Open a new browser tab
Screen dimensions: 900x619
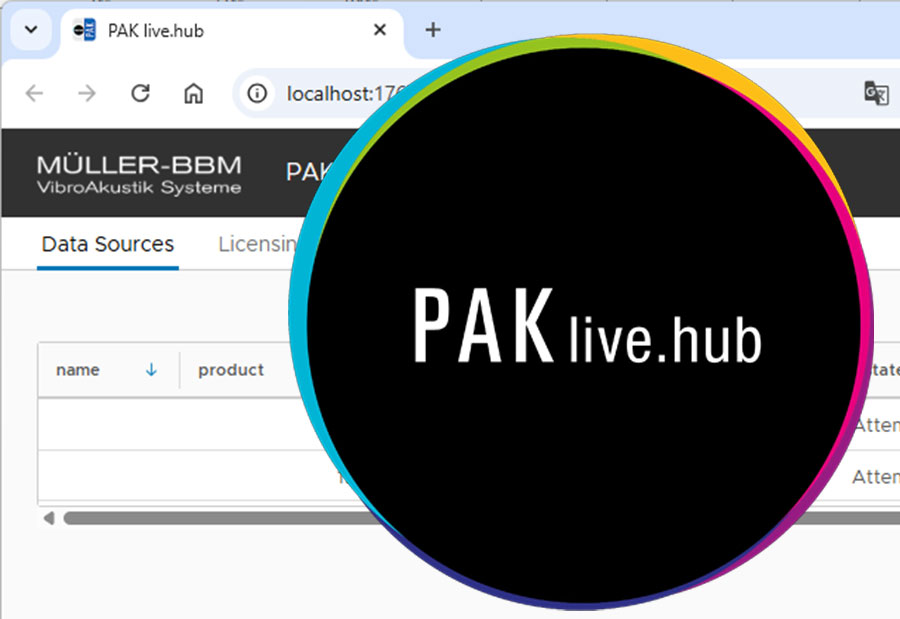433,30
